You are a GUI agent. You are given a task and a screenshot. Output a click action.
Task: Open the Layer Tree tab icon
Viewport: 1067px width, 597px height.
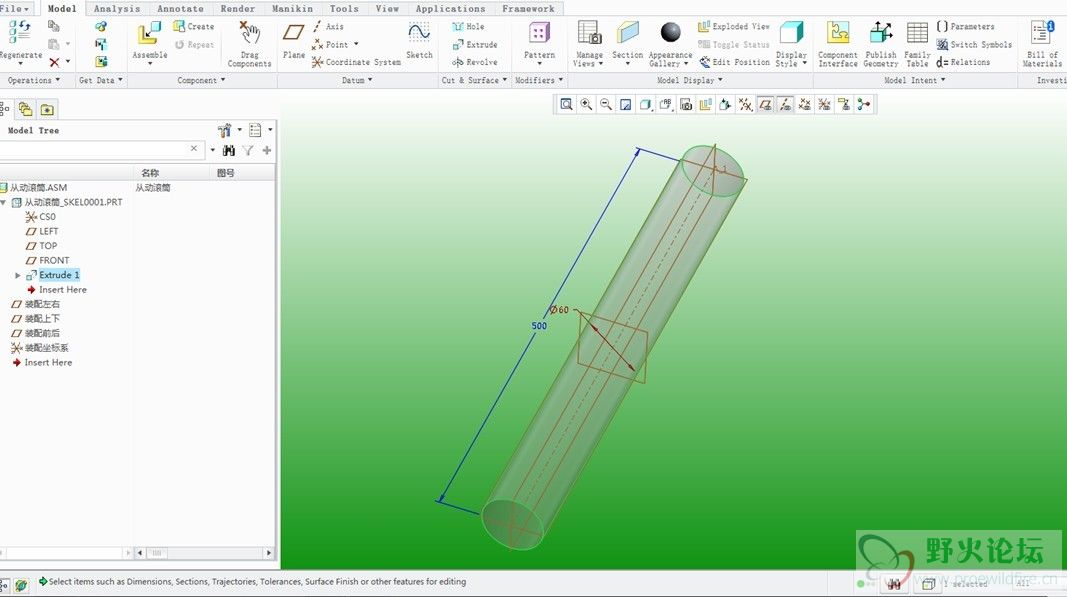(x=25, y=109)
